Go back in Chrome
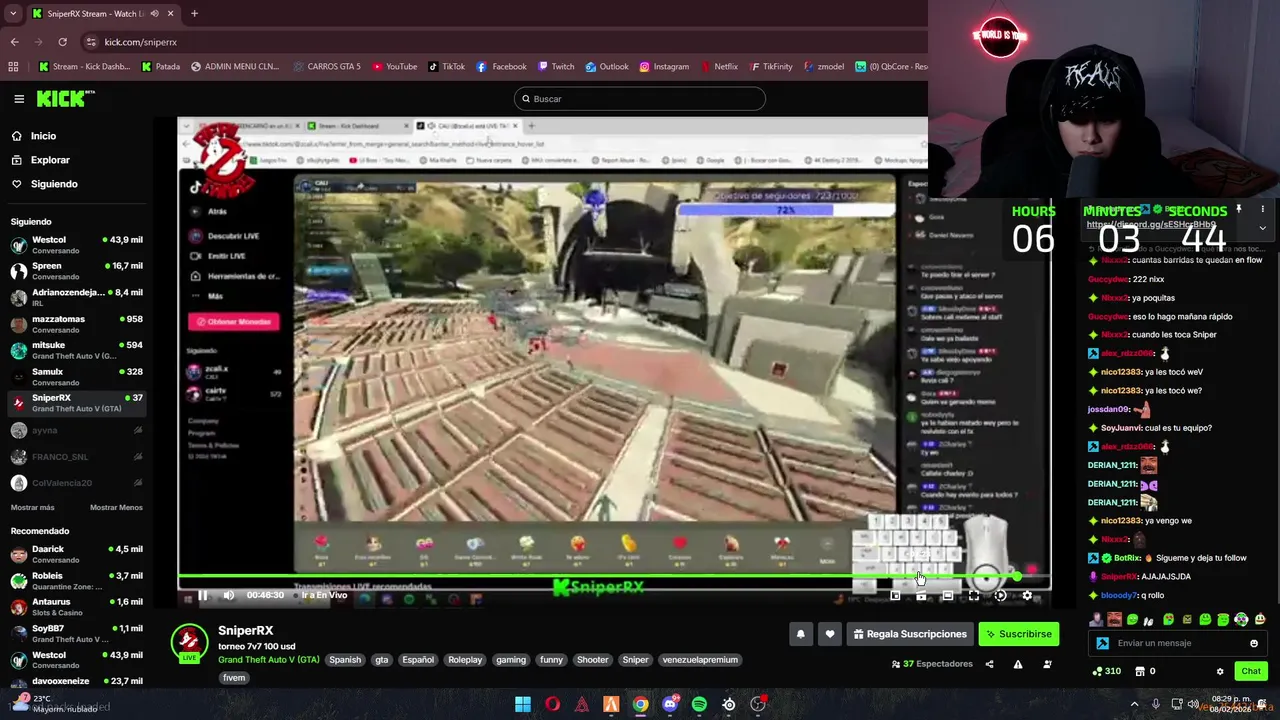Image resolution: width=1280 pixels, height=720 pixels. click(14, 42)
